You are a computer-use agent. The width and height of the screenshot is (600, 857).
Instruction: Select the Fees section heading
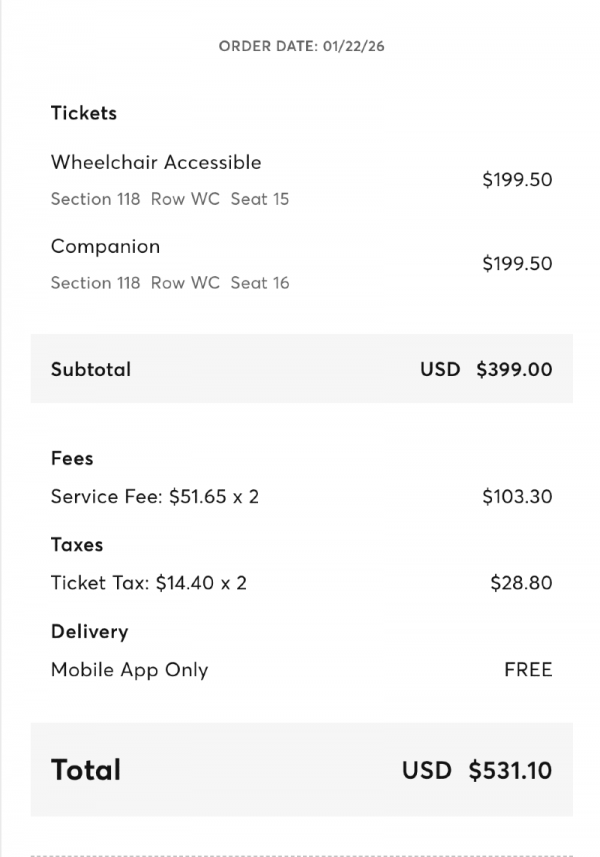[x=72, y=458]
